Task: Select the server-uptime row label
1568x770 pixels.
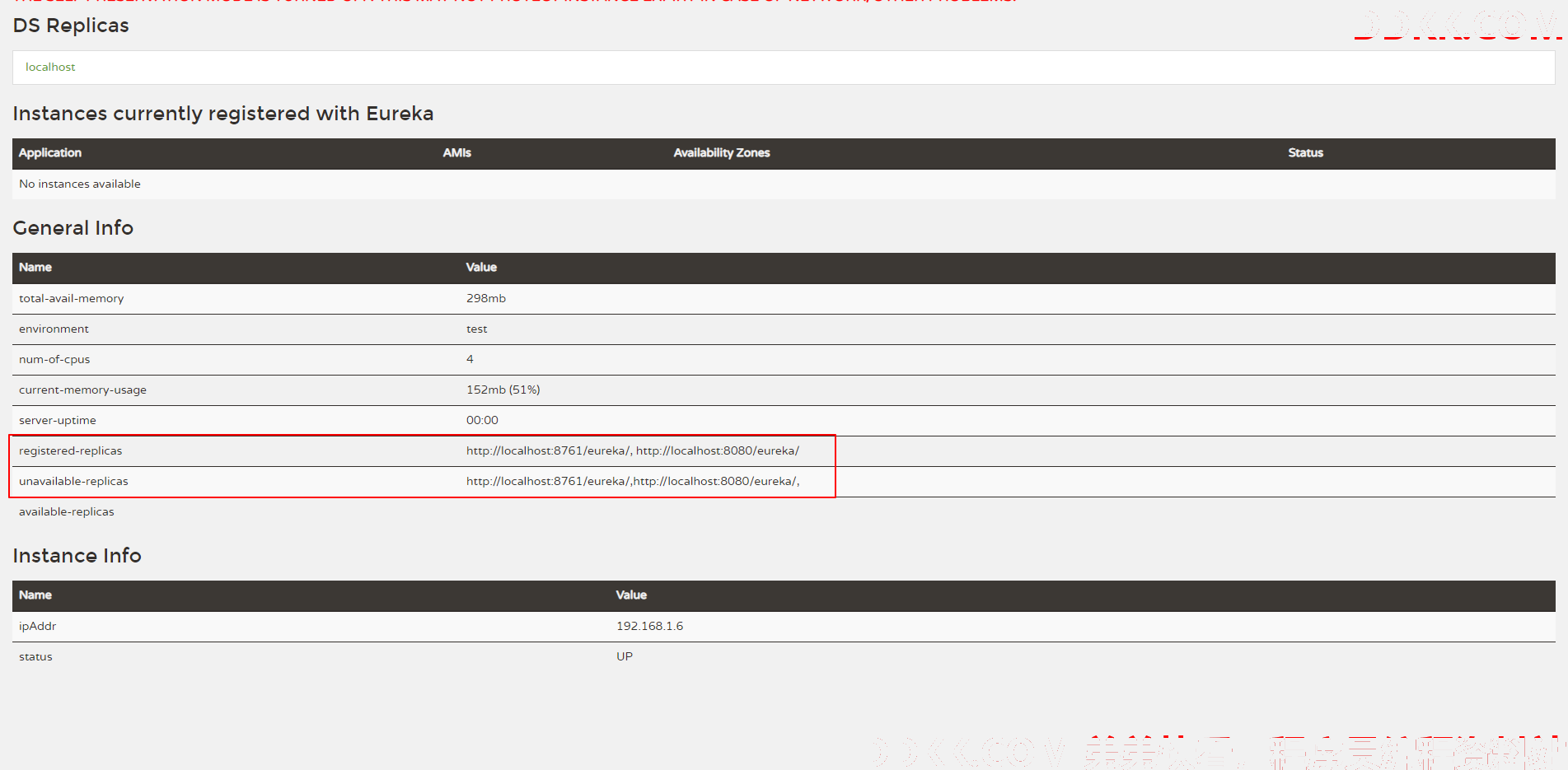Action: (x=58, y=421)
